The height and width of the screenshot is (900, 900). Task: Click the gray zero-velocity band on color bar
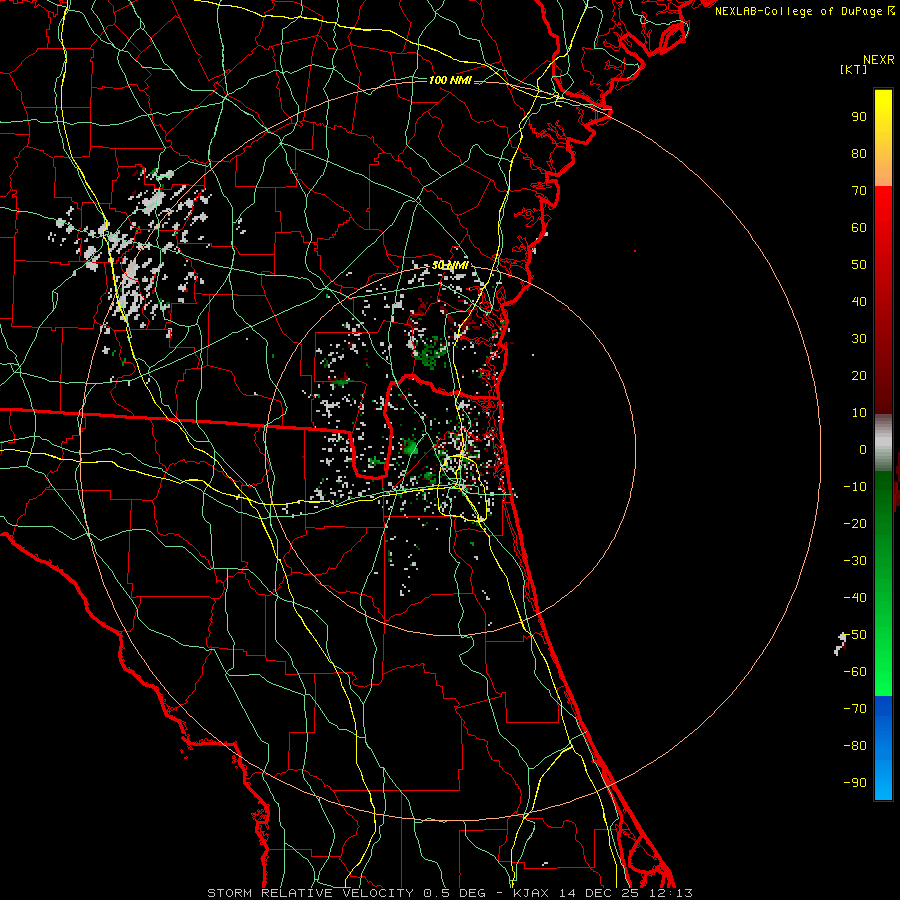pos(883,443)
